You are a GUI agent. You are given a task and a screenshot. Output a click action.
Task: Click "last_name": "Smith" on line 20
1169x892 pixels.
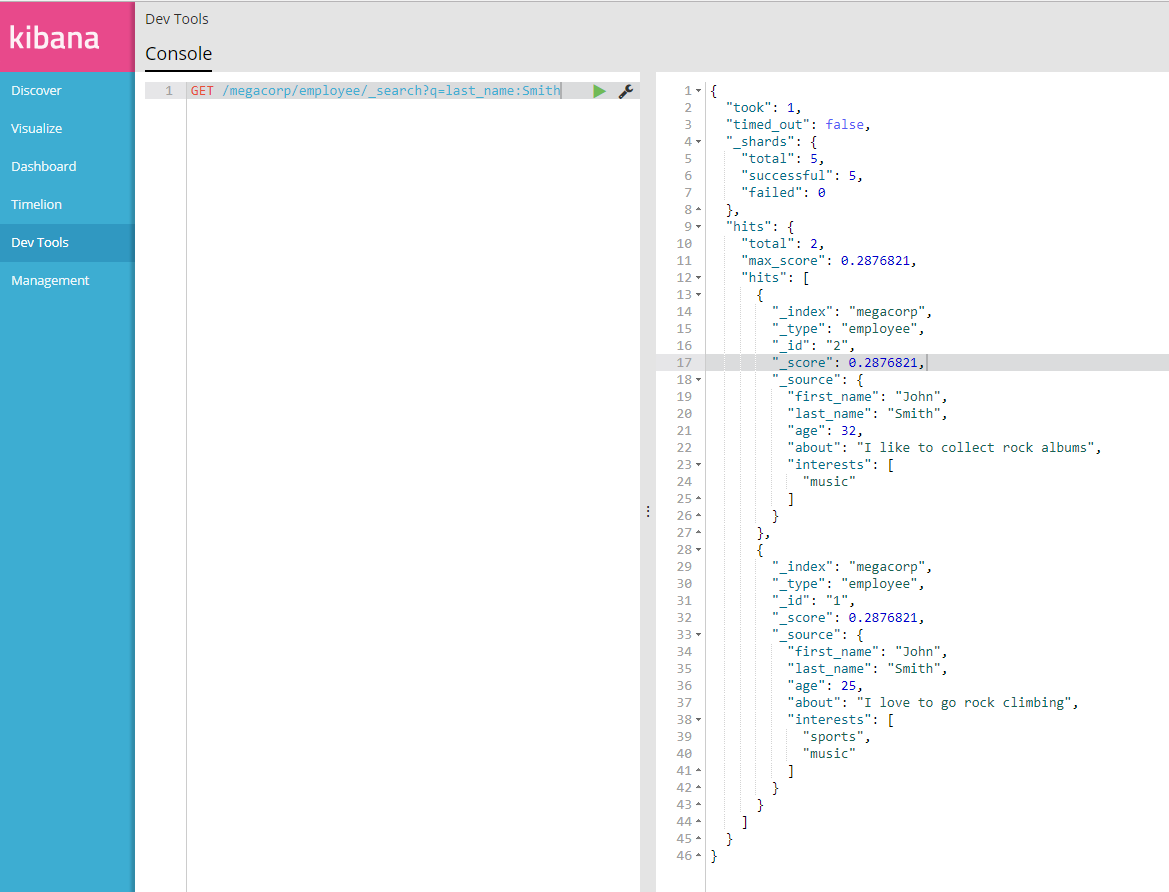coord(867,414)
